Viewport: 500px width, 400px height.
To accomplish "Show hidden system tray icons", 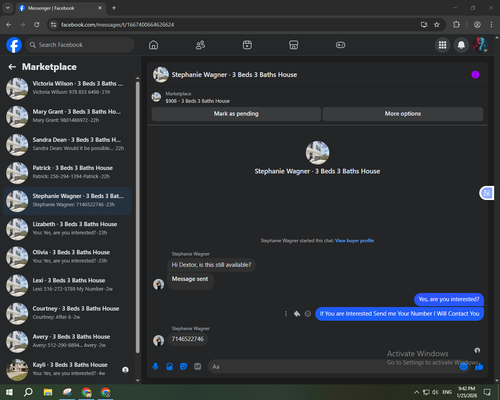I will (416, 392).
